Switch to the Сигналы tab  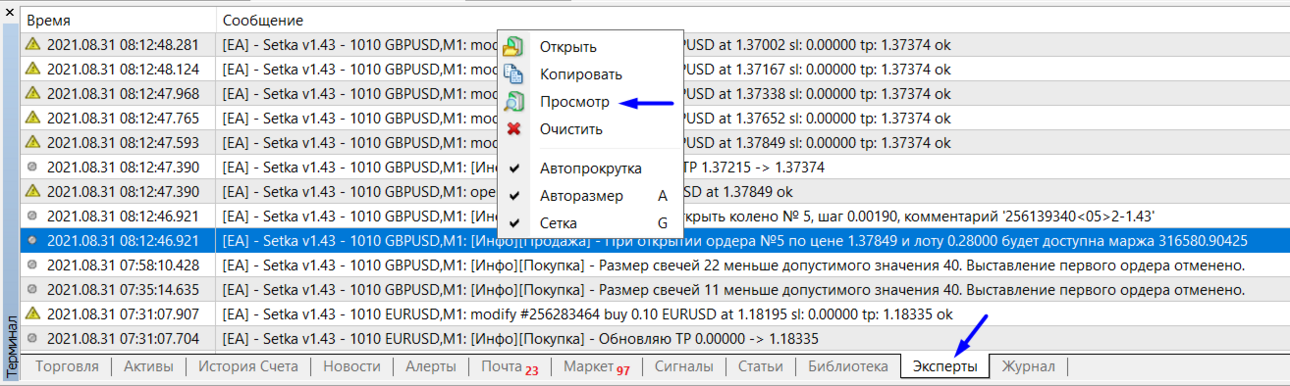(x=684, y=366)
